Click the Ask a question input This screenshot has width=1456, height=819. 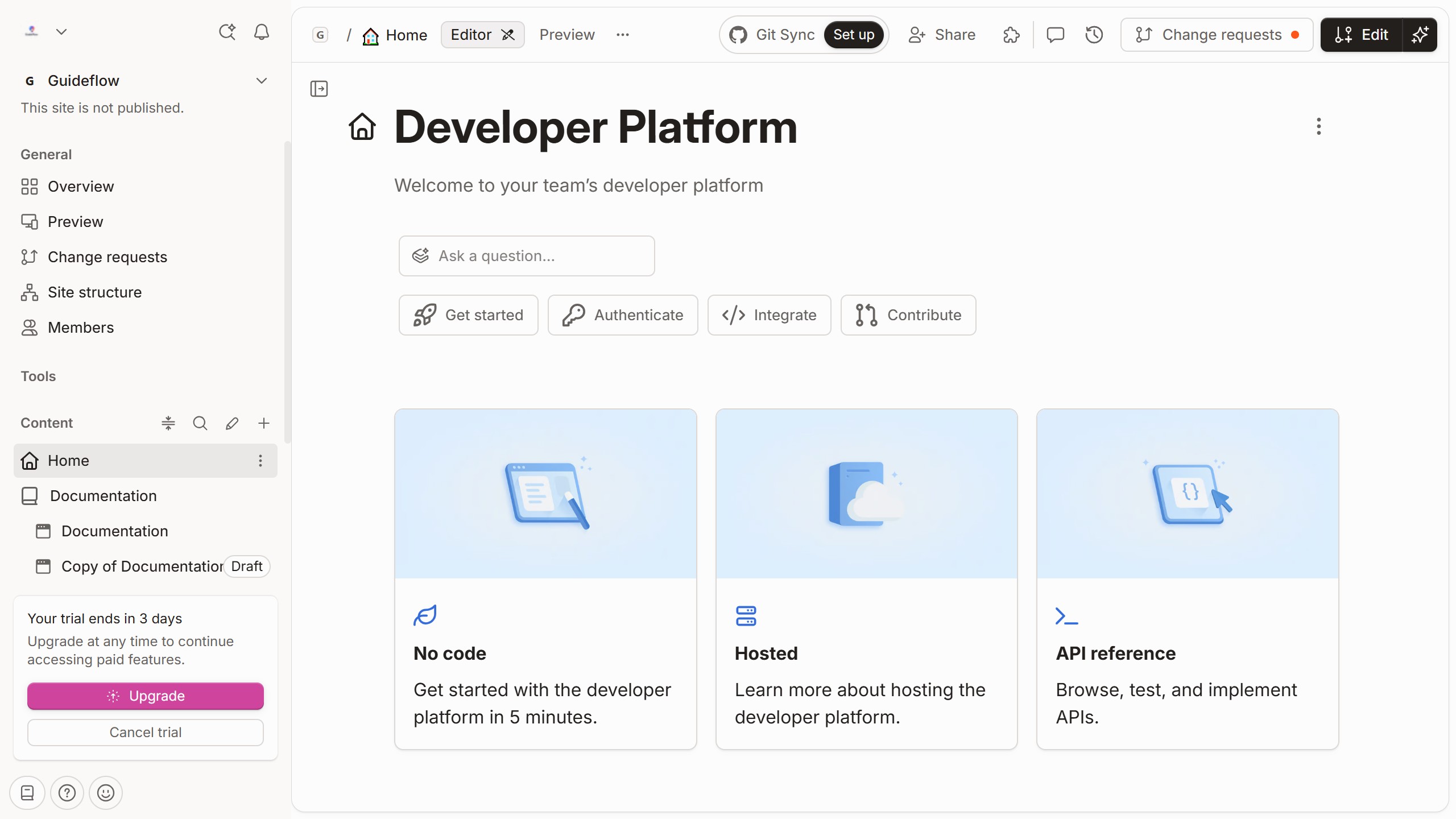click(527, 256)
